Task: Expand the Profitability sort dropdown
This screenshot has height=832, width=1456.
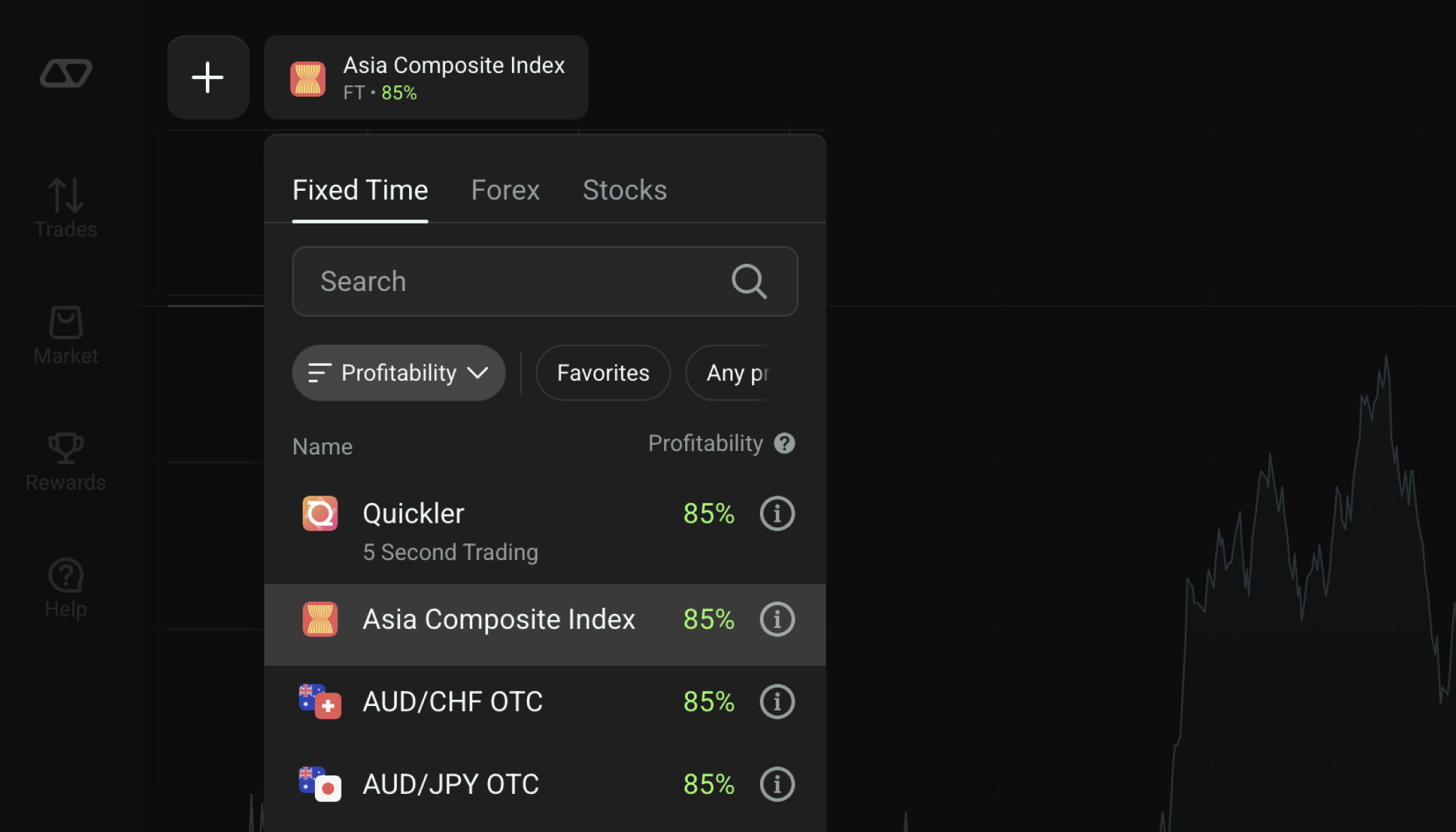Action: tap(399, 373)
